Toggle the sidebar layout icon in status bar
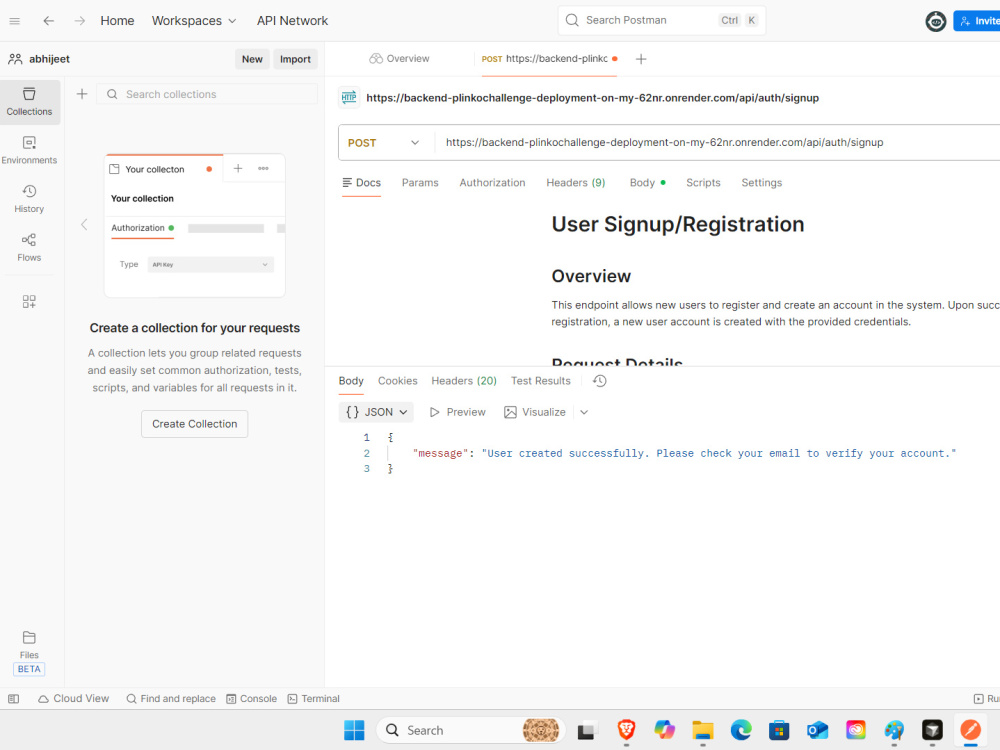The height and width of the screenshot is (750, 1000). pos(13,699)
